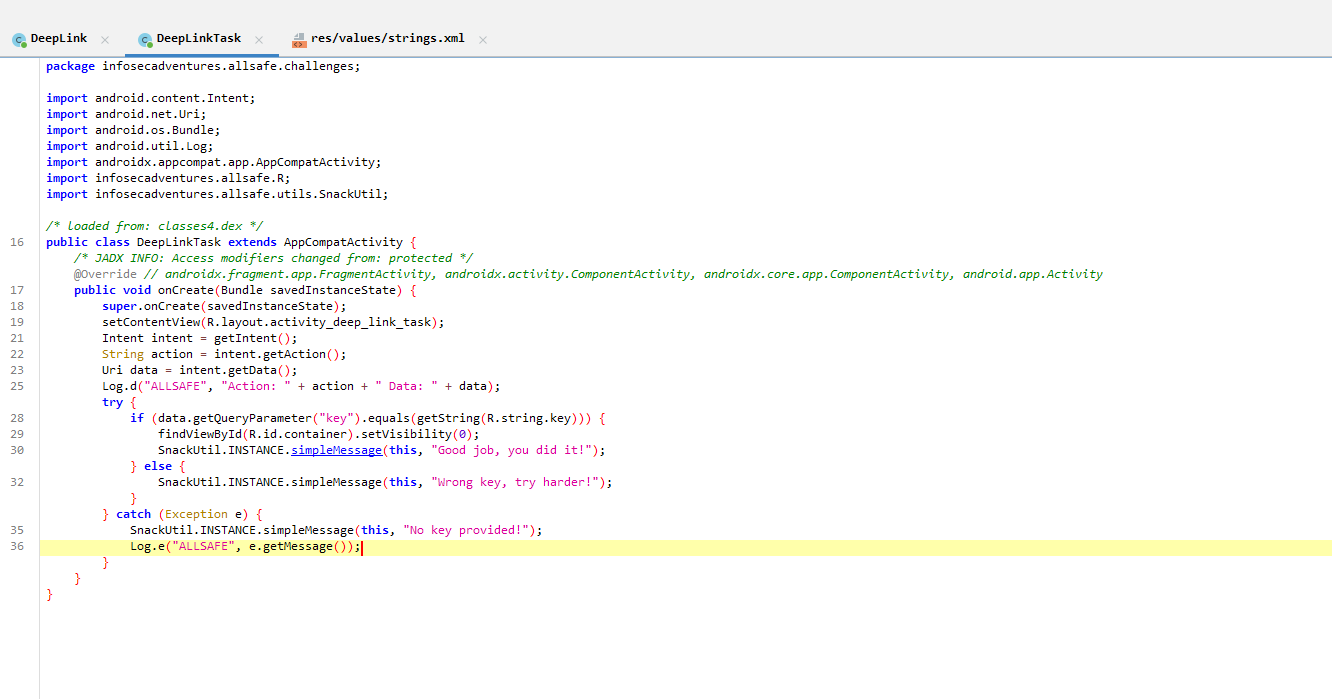The image size is (1332, 699).
Task: Close the DeepLinkTask tab
Action: tap(259, 40)
